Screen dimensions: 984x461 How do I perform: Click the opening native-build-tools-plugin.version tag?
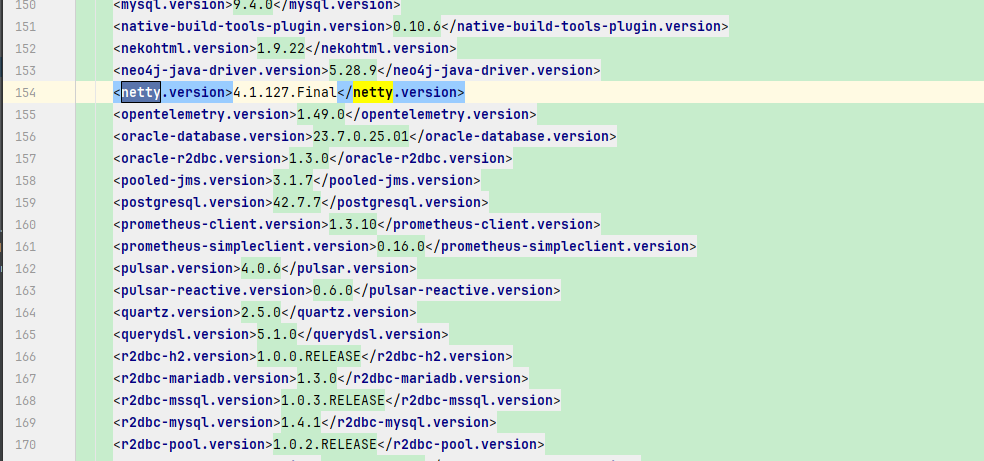[x=253, y=26]
